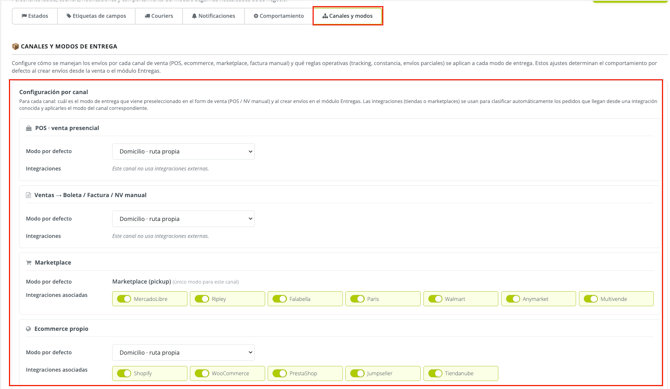Image resolution: width=670 pixels, height=389 pixels.
Task: Click the 'Marketplace (pickup)' mode text
Action: [141, 281]
